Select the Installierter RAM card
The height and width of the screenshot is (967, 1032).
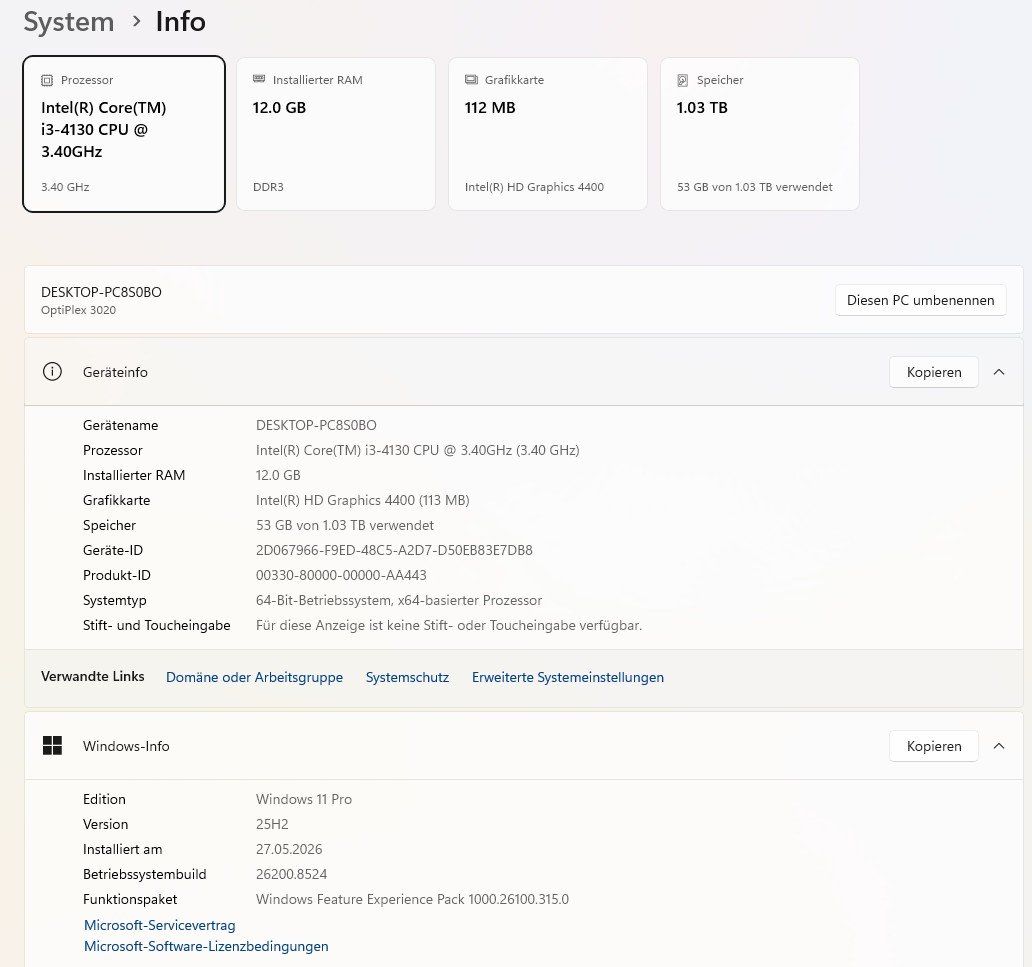point(336,134)
